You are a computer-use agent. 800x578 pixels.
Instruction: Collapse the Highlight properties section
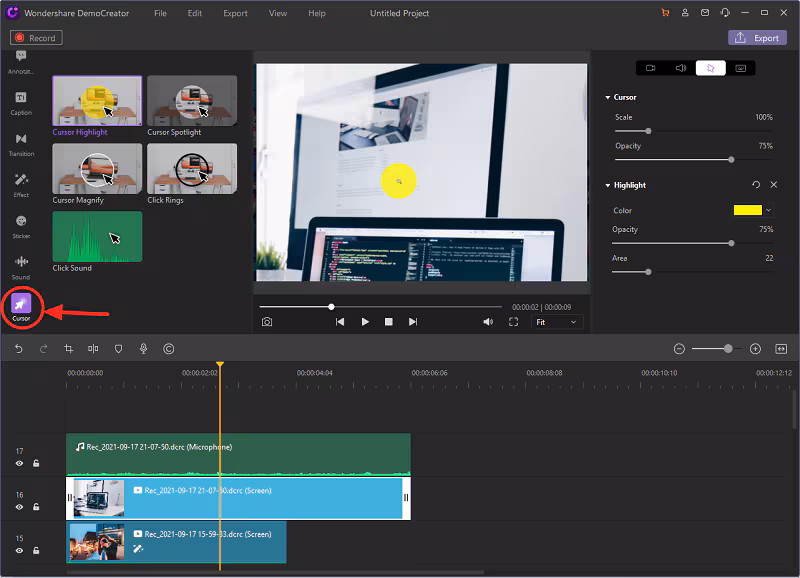pos(608,185)
